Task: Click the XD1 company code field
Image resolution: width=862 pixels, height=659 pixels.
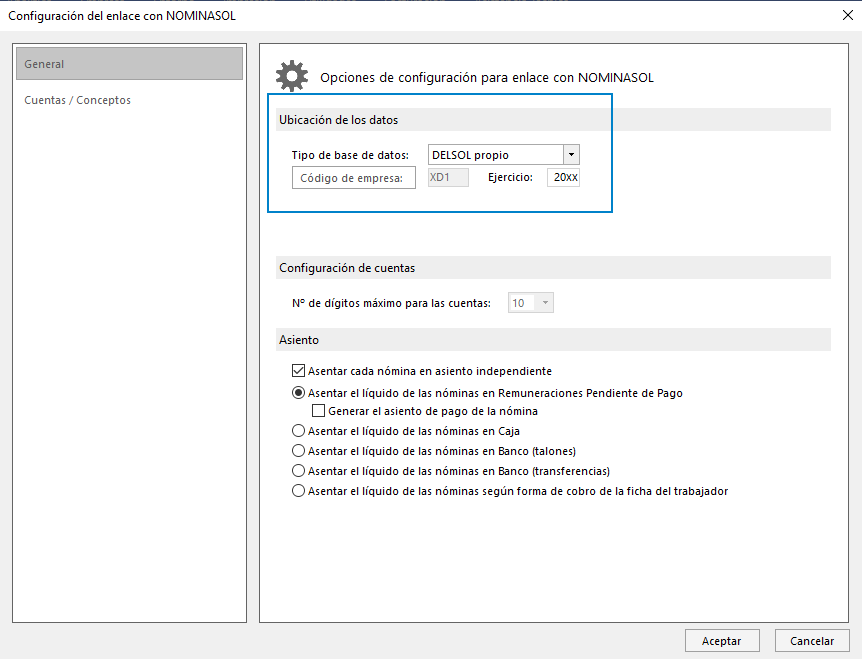Action: coord(449,178)
